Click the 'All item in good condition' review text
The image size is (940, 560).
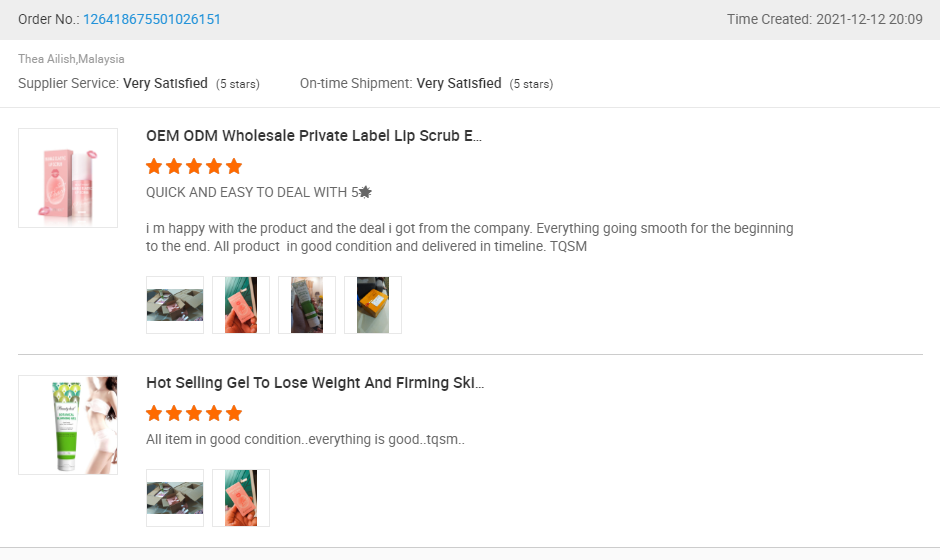(x=305, y=439)
